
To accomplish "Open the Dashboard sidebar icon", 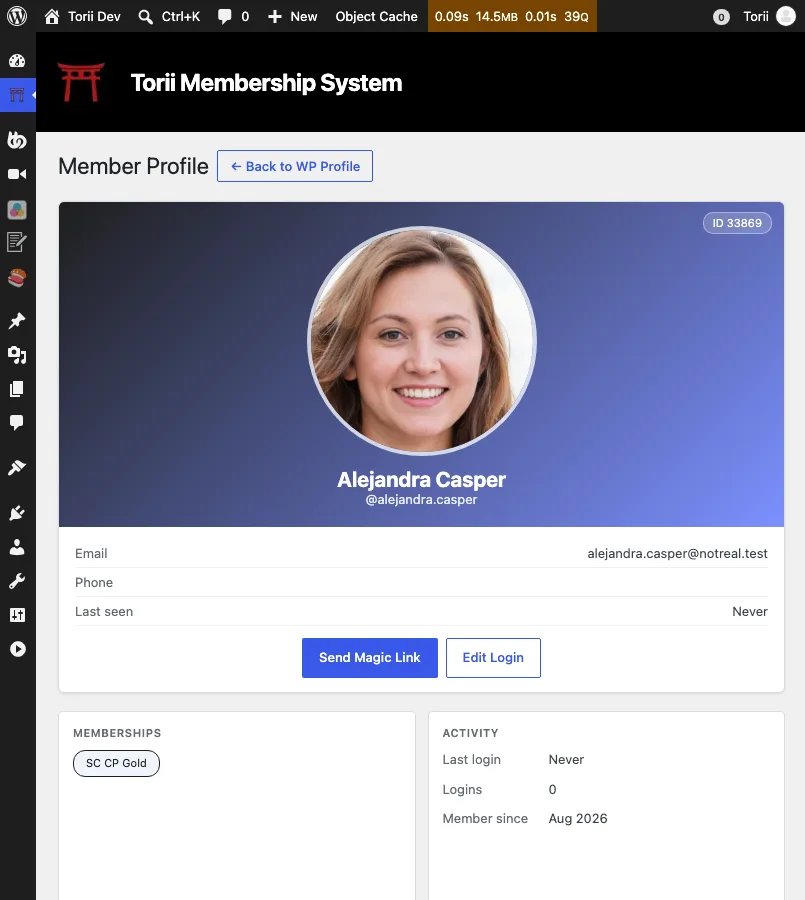I will [x=17, y=60].
